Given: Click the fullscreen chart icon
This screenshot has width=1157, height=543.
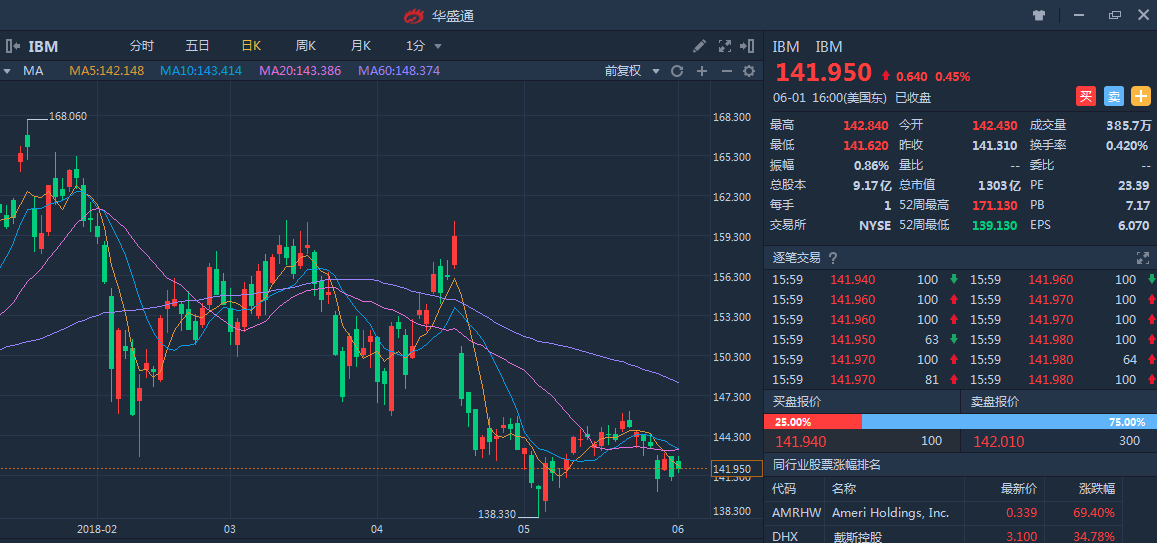Looking at the screenshot, I should (x=724, y=46).
